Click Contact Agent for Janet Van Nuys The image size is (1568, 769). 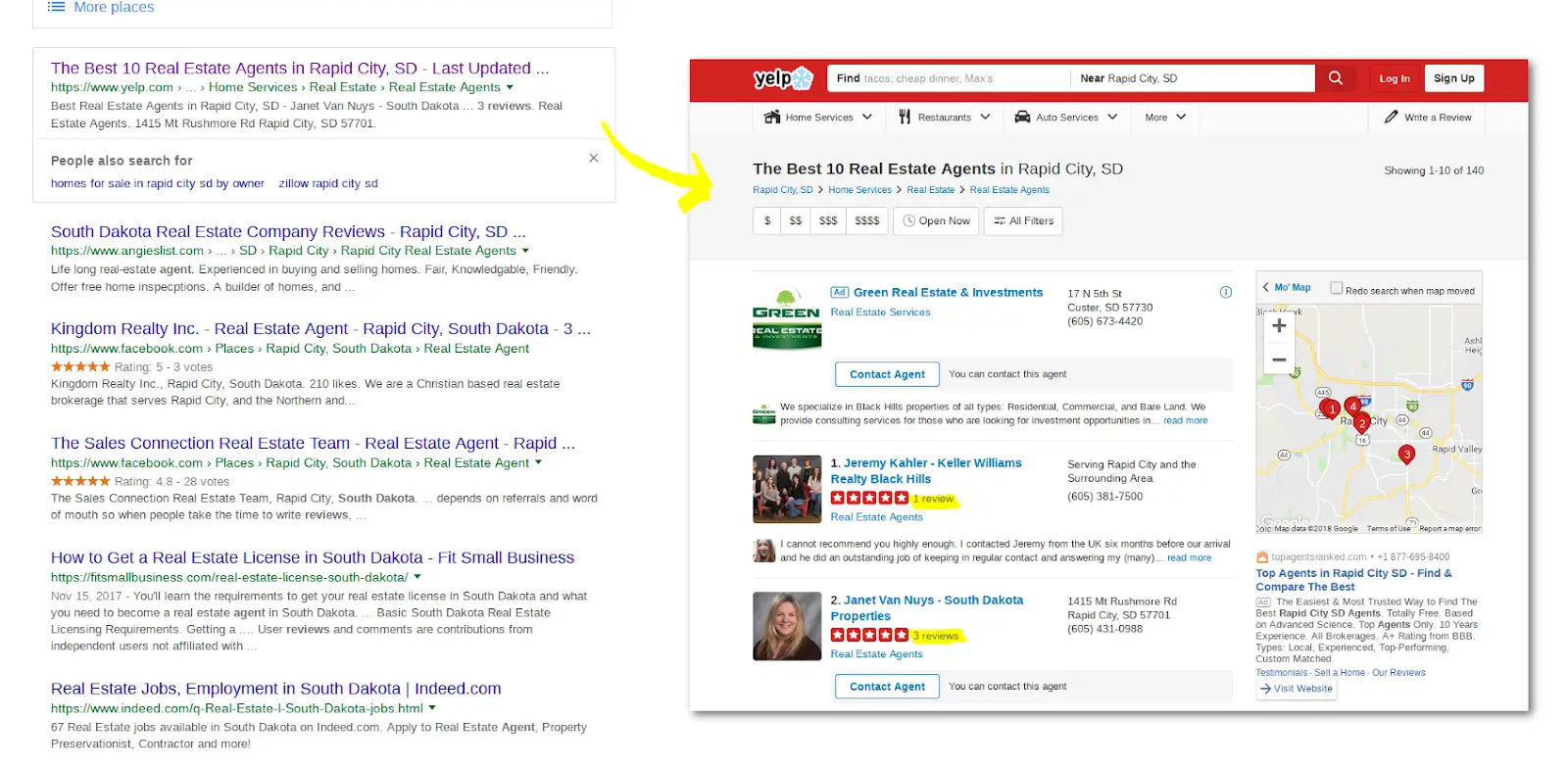click(887, 687)
